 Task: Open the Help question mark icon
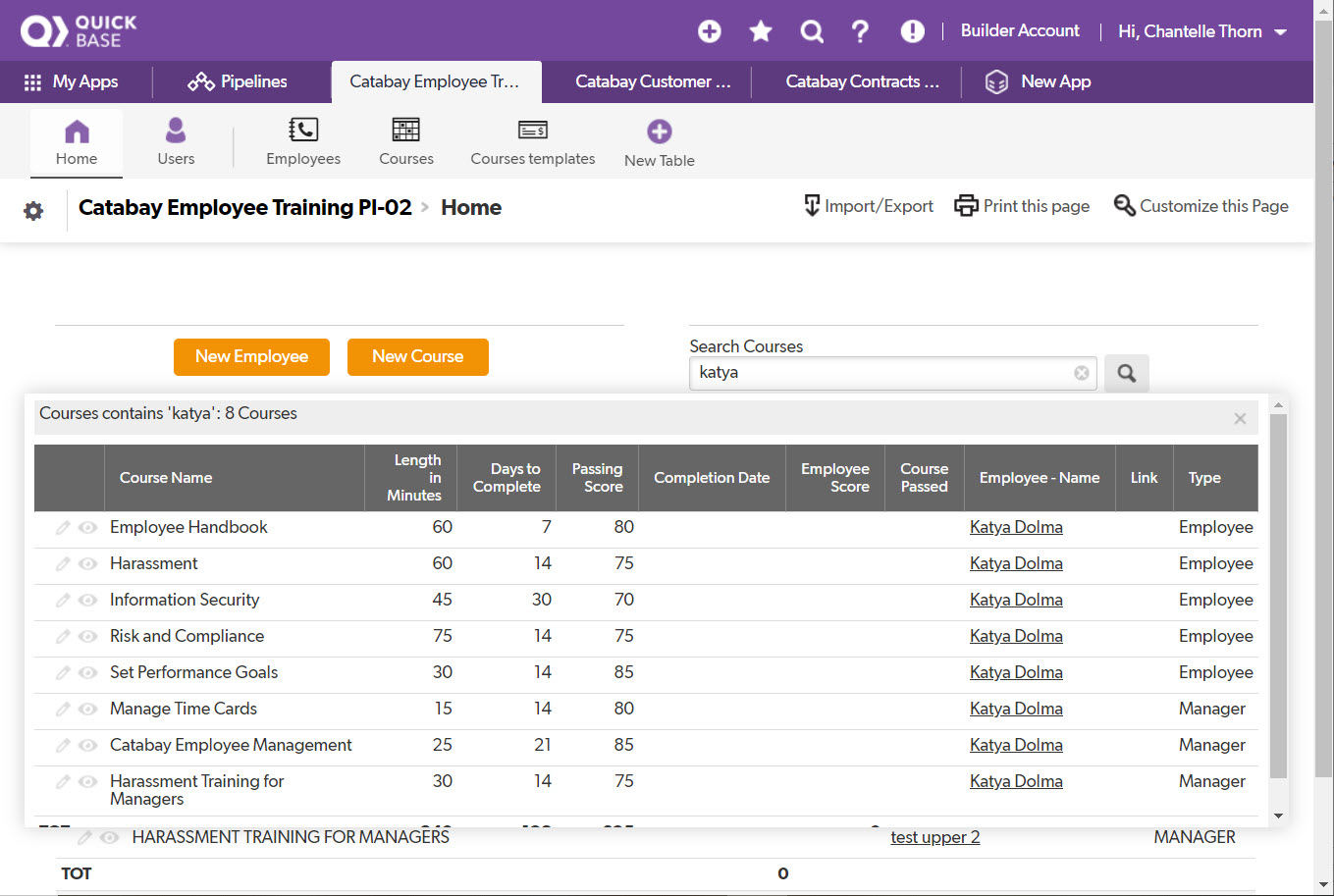[x=860, y=31]
